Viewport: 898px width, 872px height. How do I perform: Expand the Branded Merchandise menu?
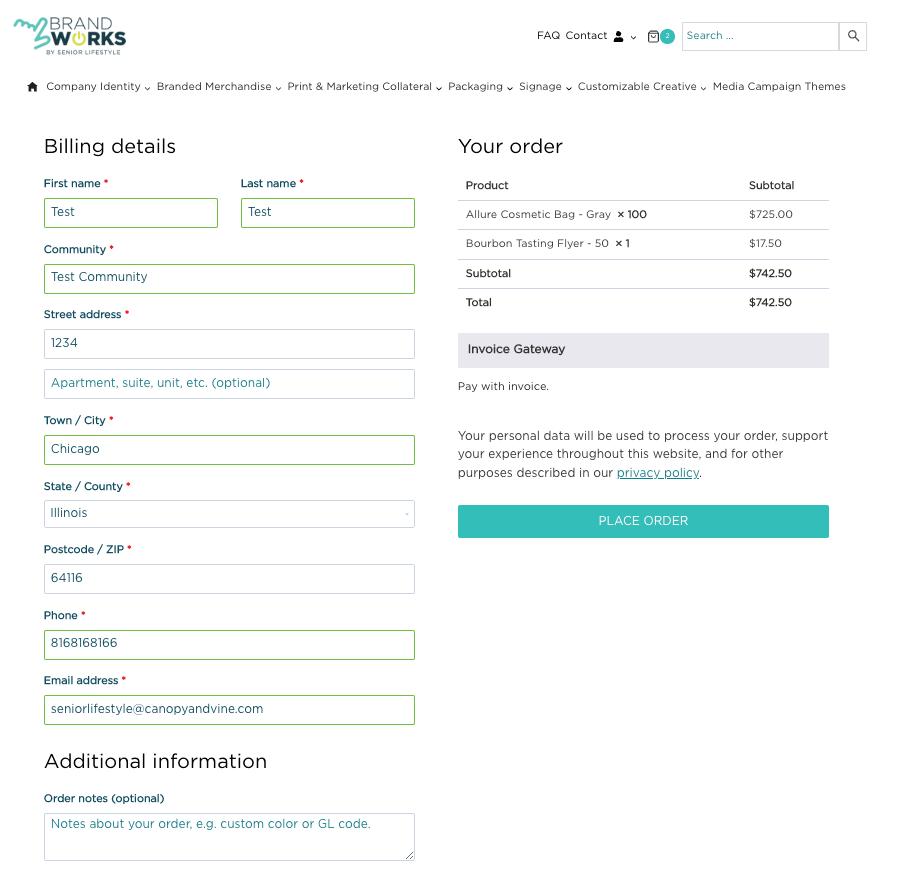click(219, 86)
